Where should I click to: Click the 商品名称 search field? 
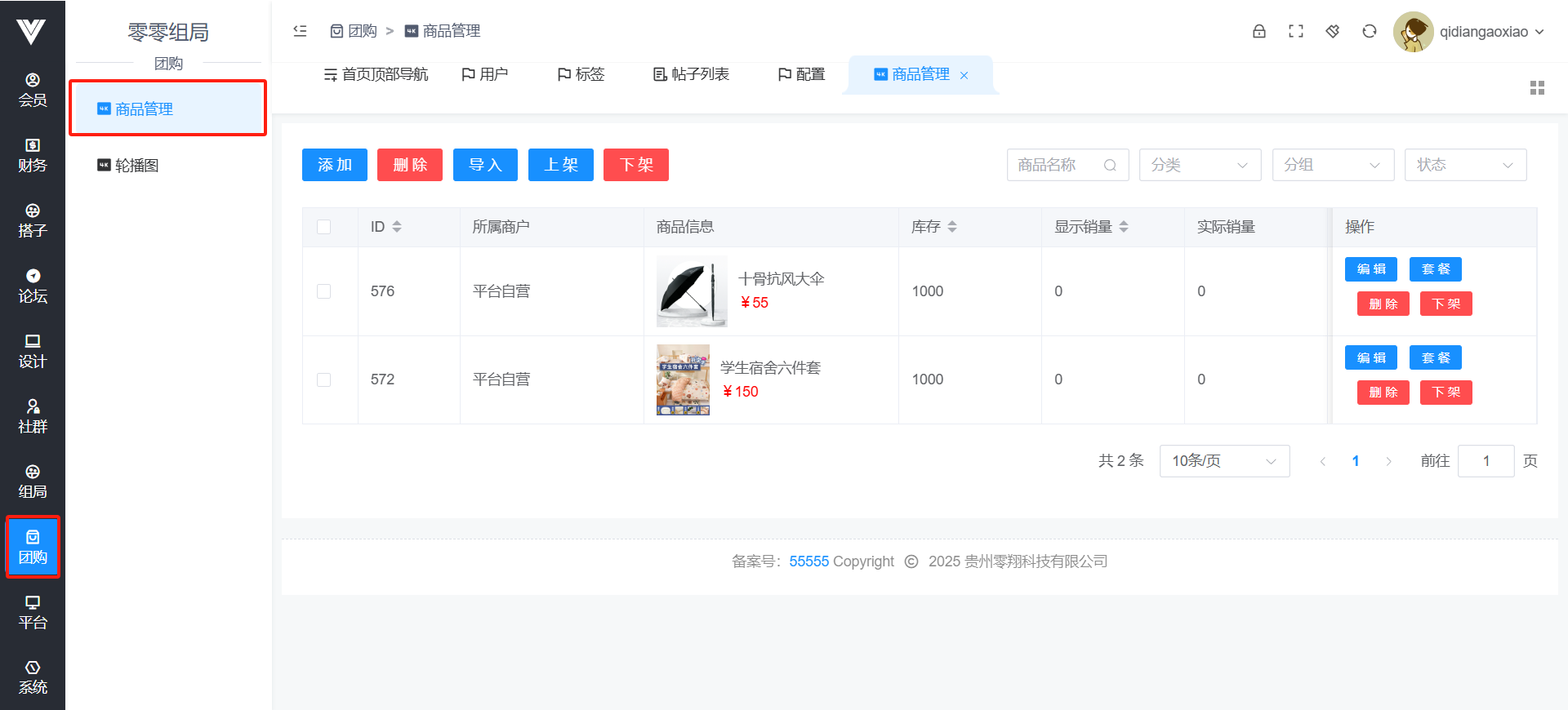1058,165
